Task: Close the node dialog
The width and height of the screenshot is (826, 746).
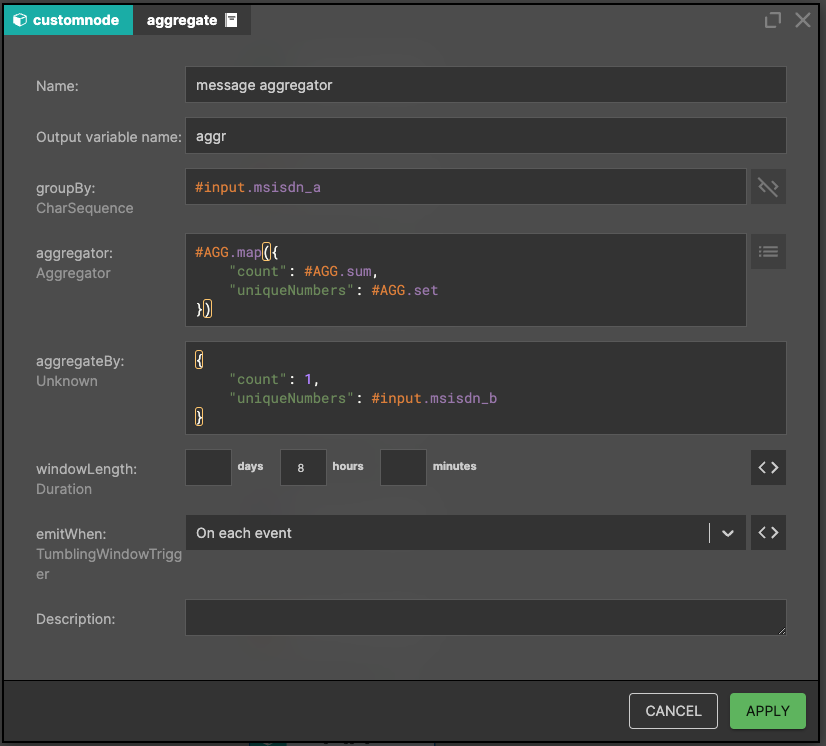Action: (x=803, y=20)
